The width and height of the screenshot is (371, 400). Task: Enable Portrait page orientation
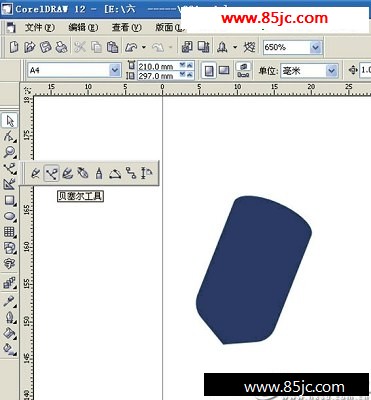coord(209,71)
